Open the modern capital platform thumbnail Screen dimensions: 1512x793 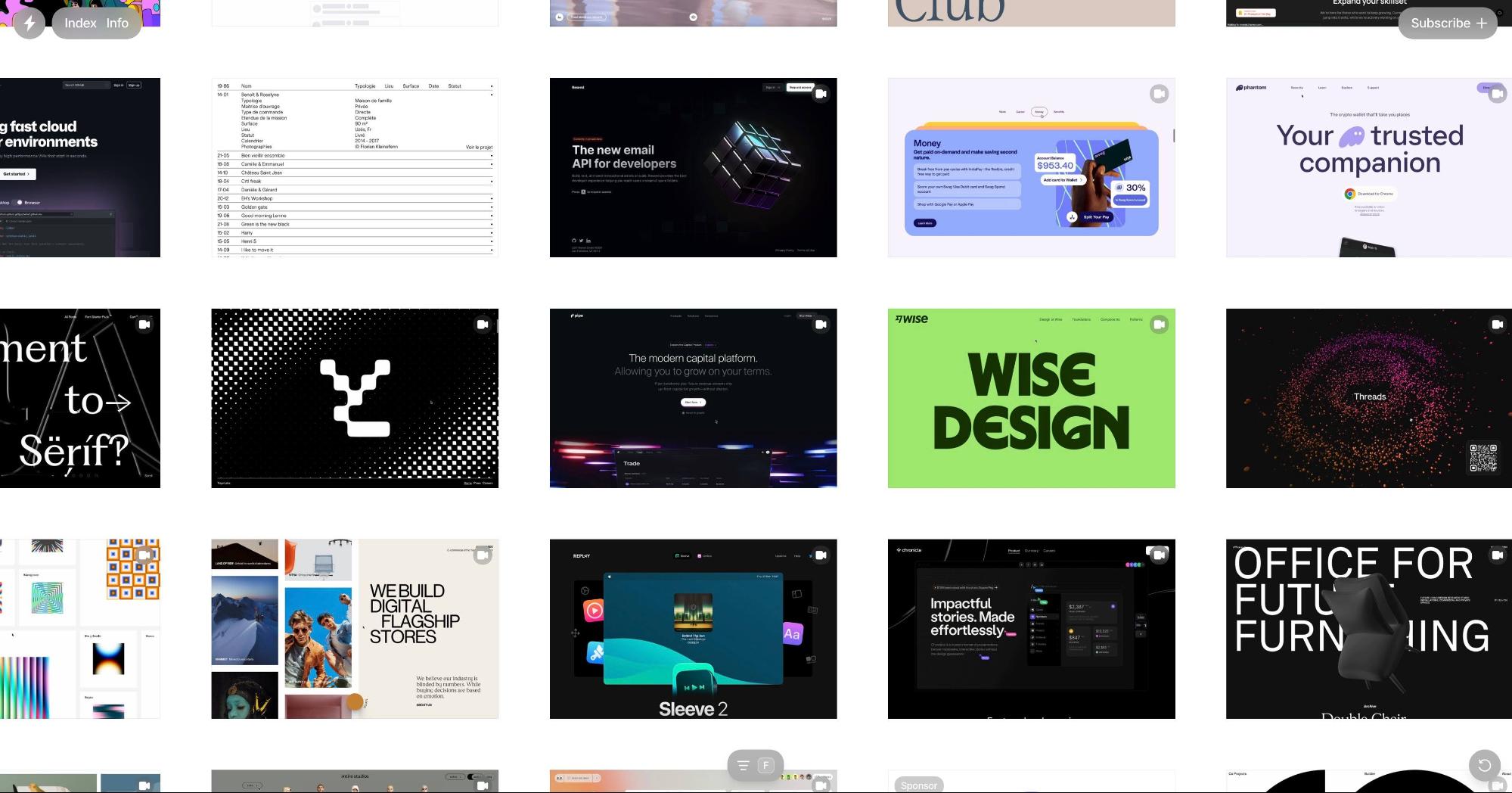point(693,397)
